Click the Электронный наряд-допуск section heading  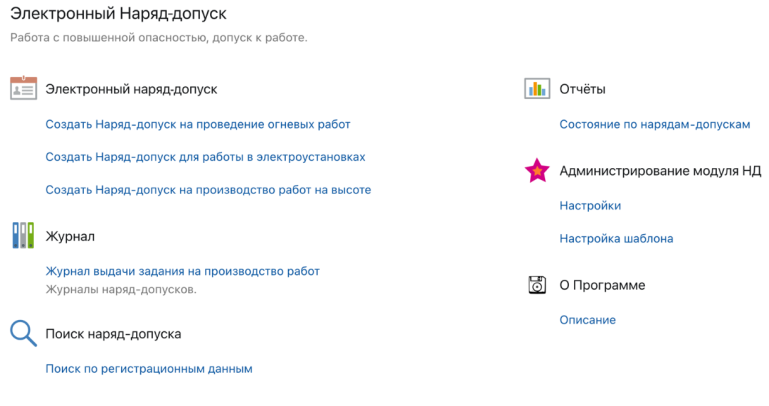point(131,89)
